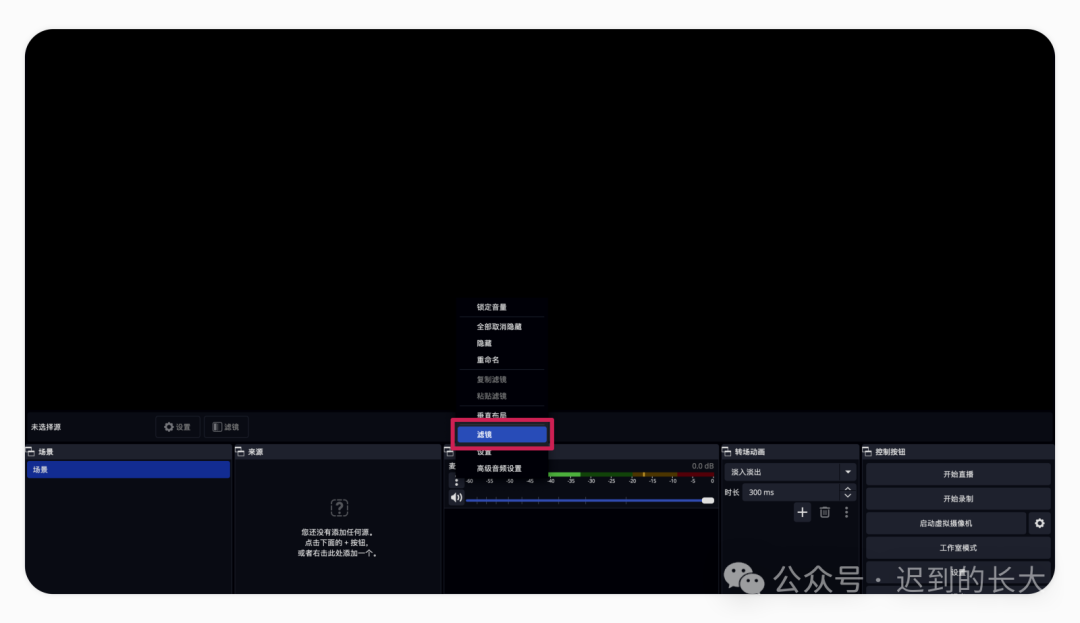Toggle 垂直布局 in context menu
1080x623 pixels.
tap(491, 415)
